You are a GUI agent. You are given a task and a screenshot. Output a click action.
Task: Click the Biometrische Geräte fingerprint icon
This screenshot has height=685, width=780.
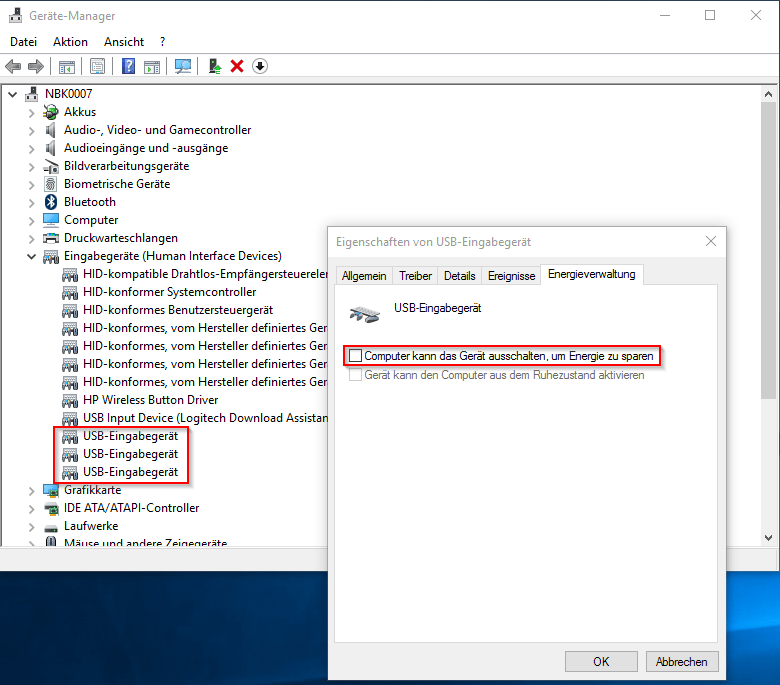click(51, 184)
